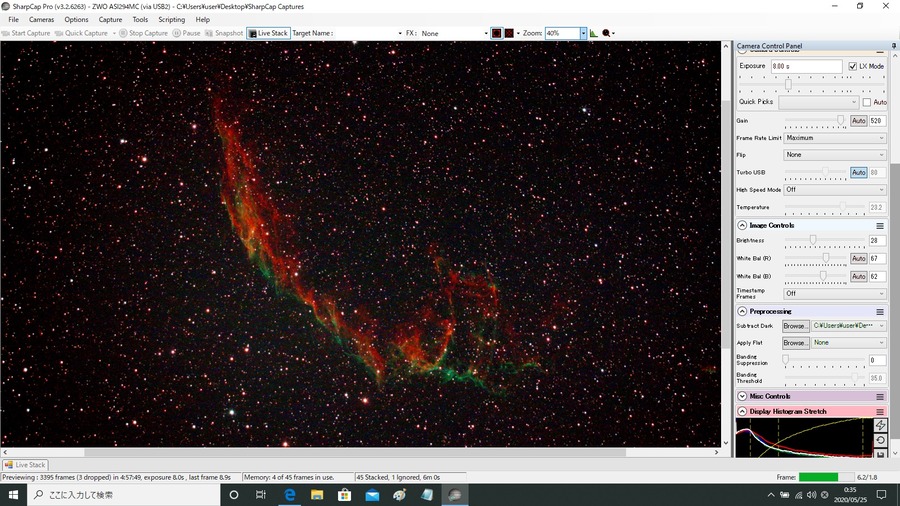Expand the Misc Controls section
This screenshot has width=900, height=506.
point(742,396)
